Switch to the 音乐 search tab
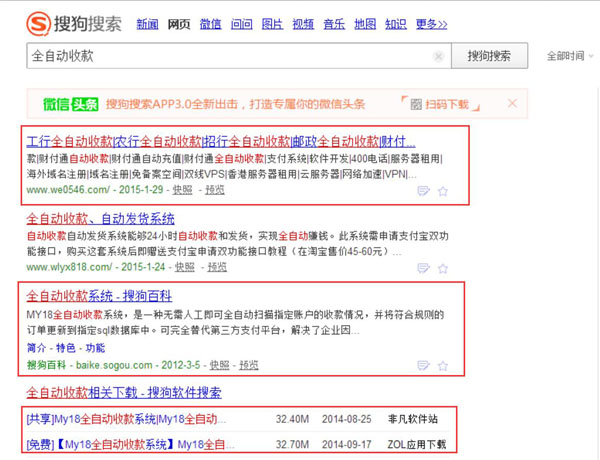This screenshot has width=600, height=460. click(334, 24)
